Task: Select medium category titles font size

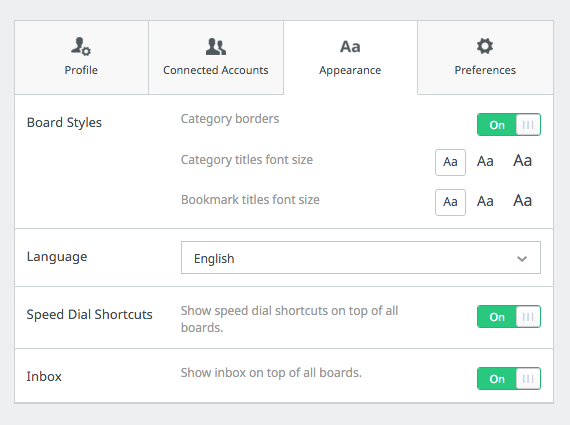Action: coord(485,161)
